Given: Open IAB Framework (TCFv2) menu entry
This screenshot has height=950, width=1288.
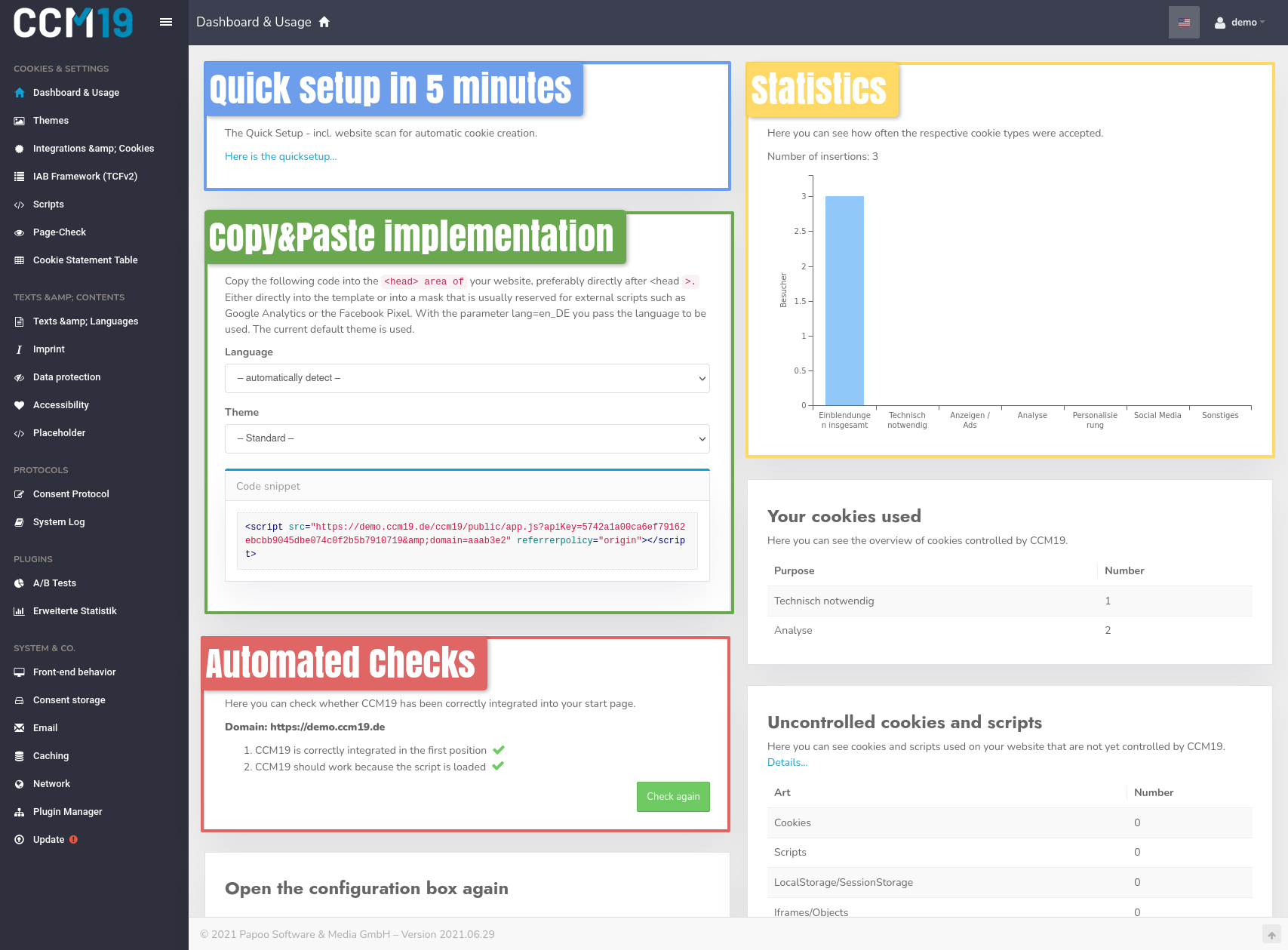Looking at the screenshot, I should click(19, 176).
